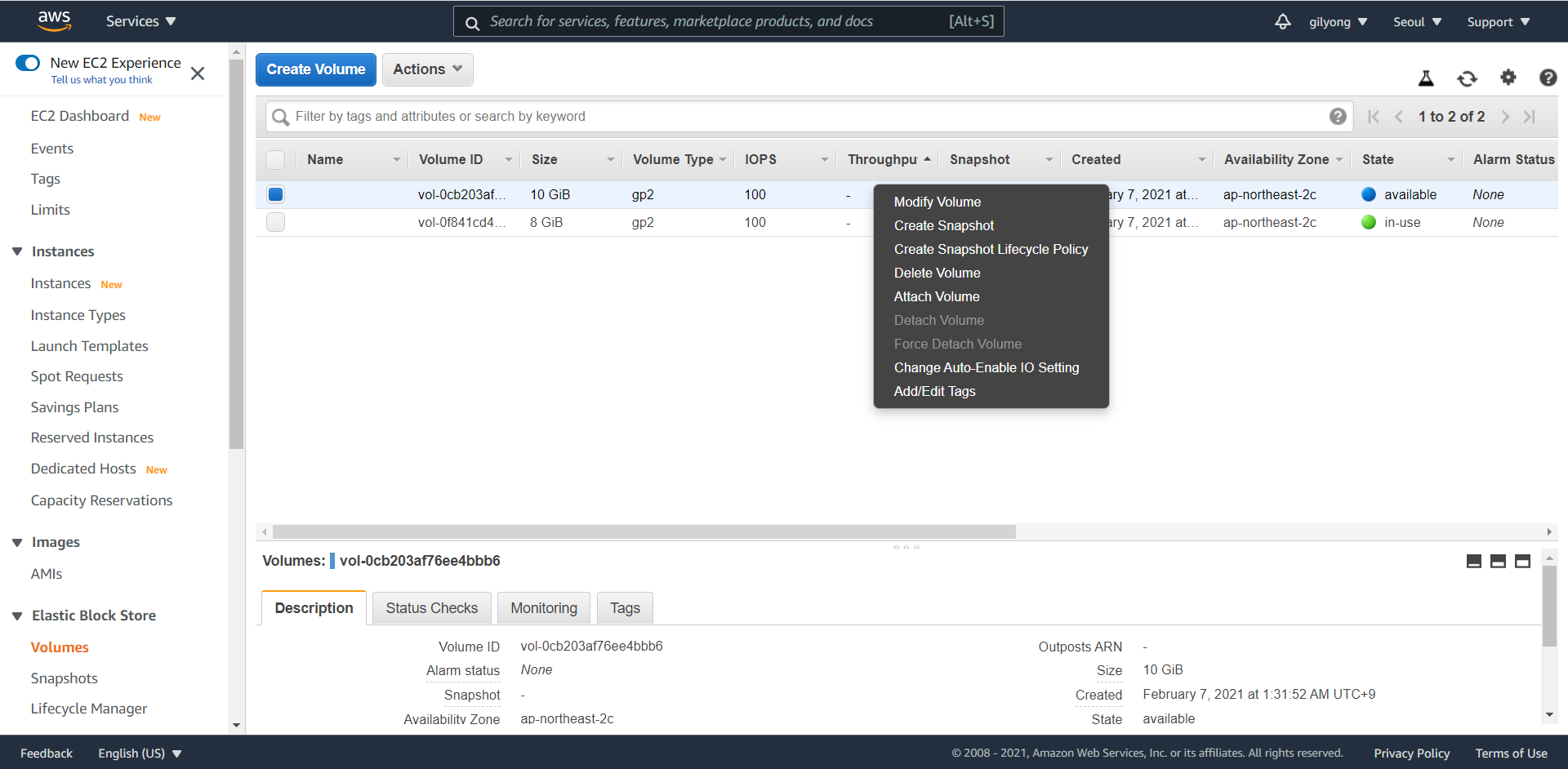Choose Modify Volume from context menu
The height and width of the screenshot is (769, 1568).
938,202
